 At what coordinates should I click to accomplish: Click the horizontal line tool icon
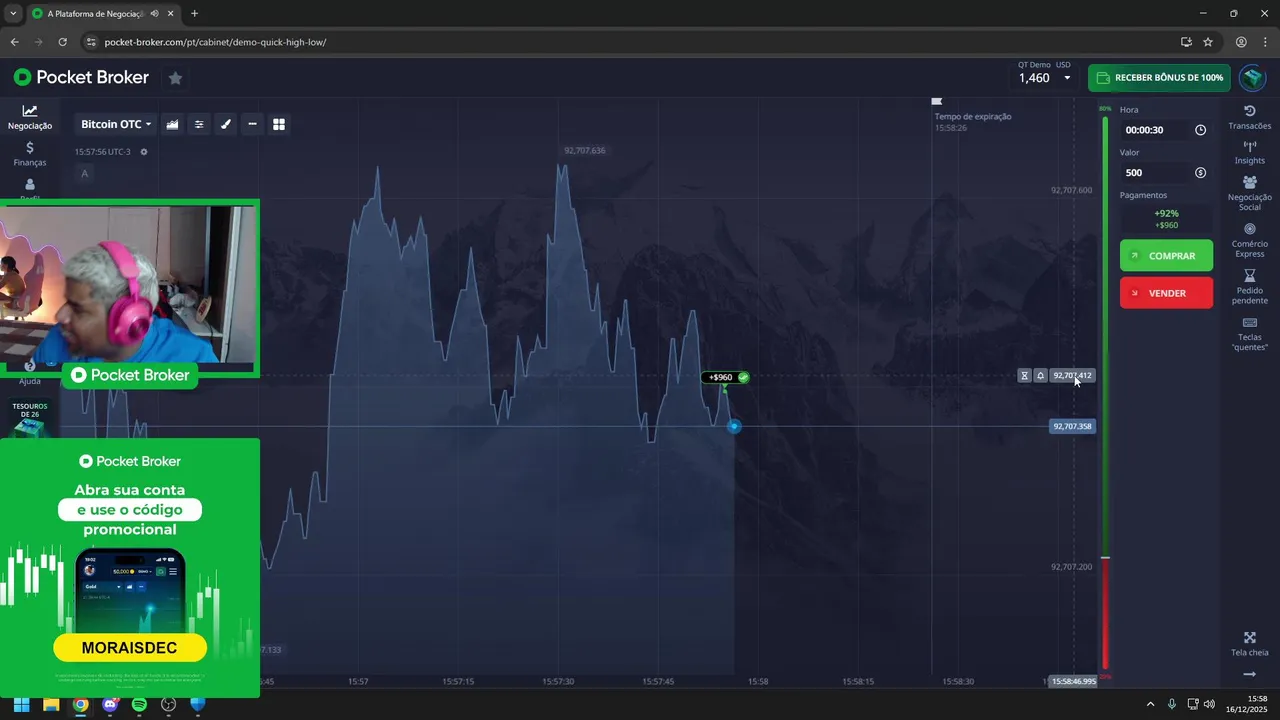pyautogui.click(x=252, y=124)
